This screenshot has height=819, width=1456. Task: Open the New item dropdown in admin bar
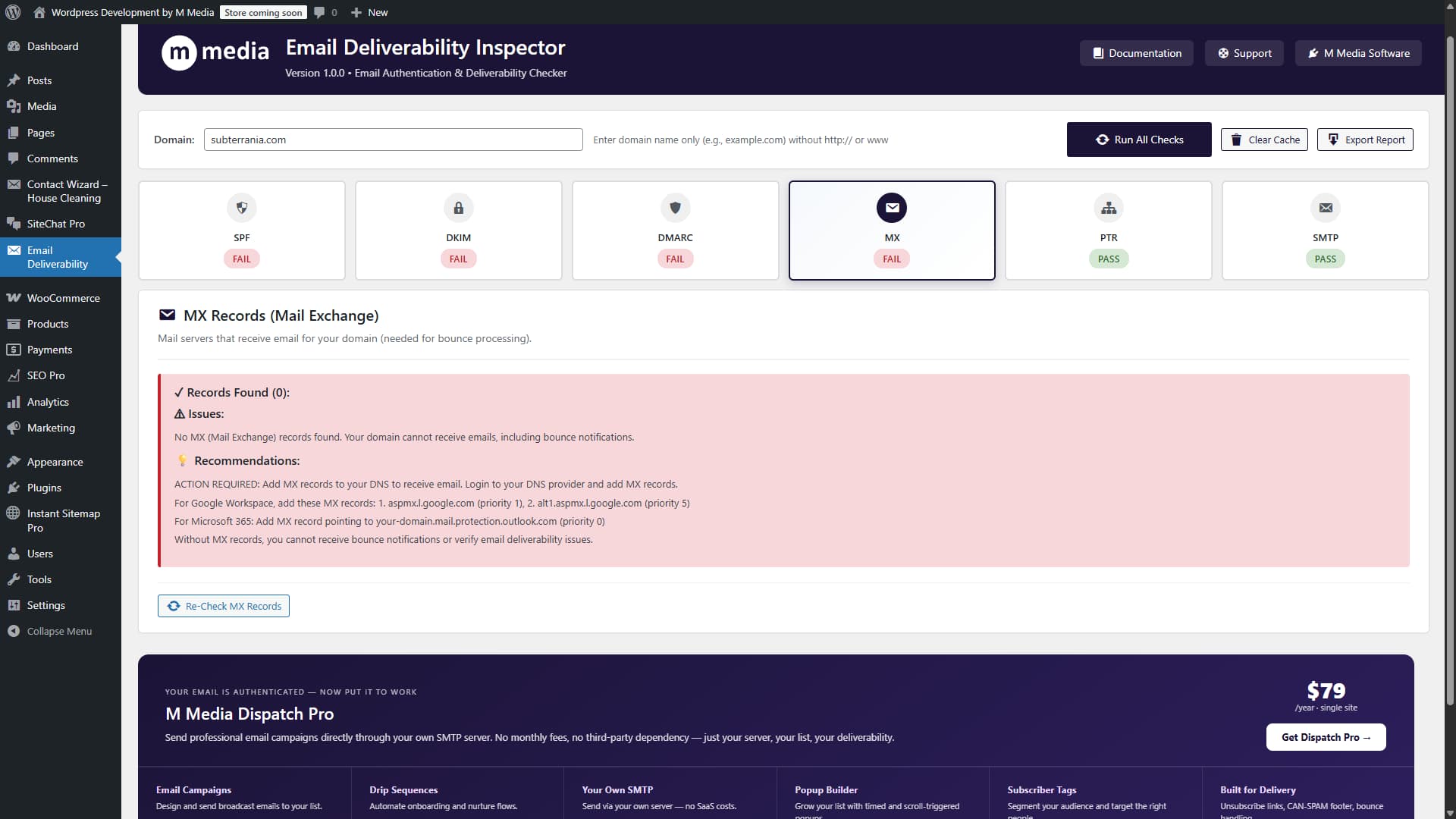point(369,12)
